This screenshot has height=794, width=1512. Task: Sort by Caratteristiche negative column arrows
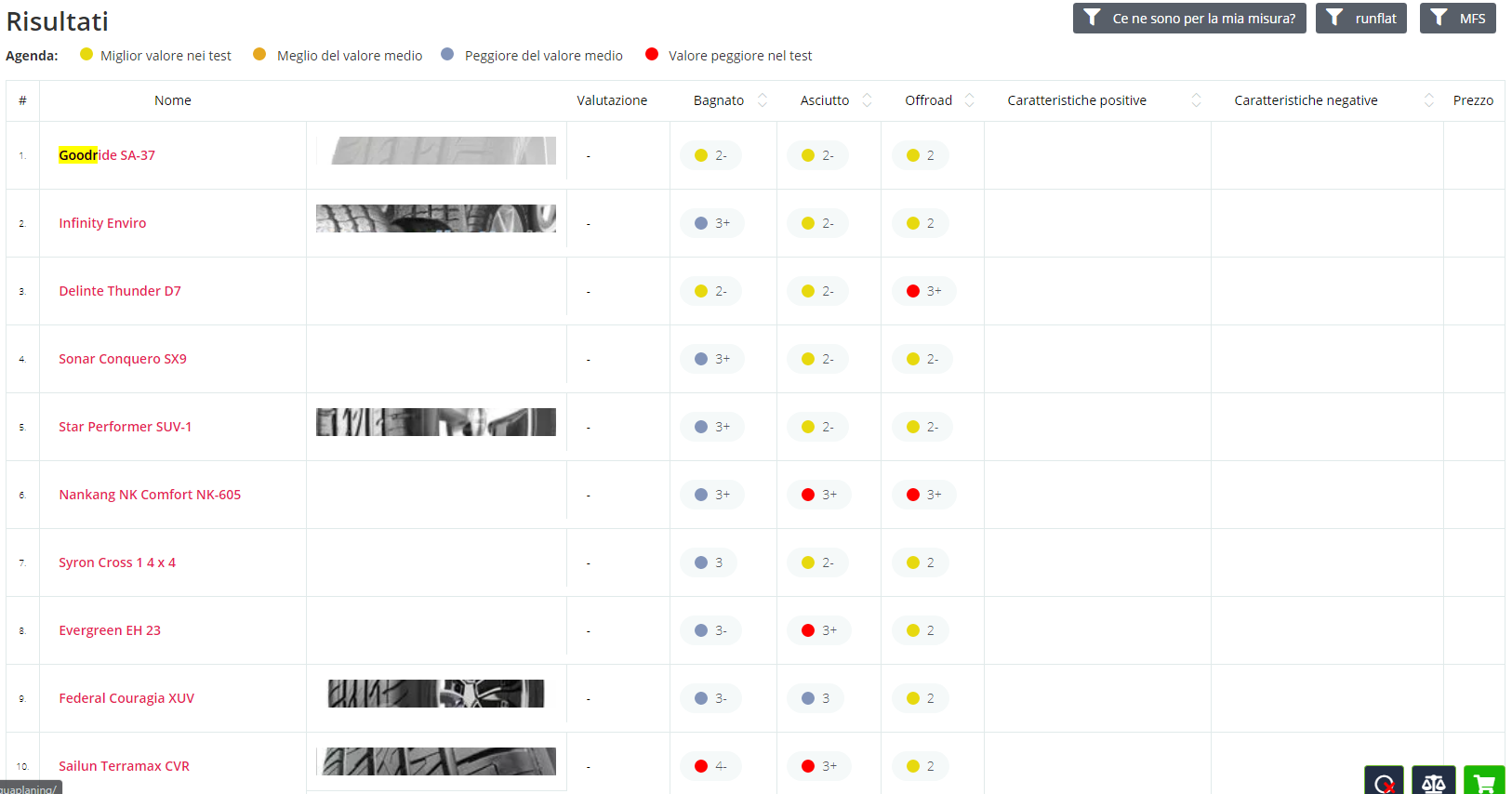[x=1428, y=100]
